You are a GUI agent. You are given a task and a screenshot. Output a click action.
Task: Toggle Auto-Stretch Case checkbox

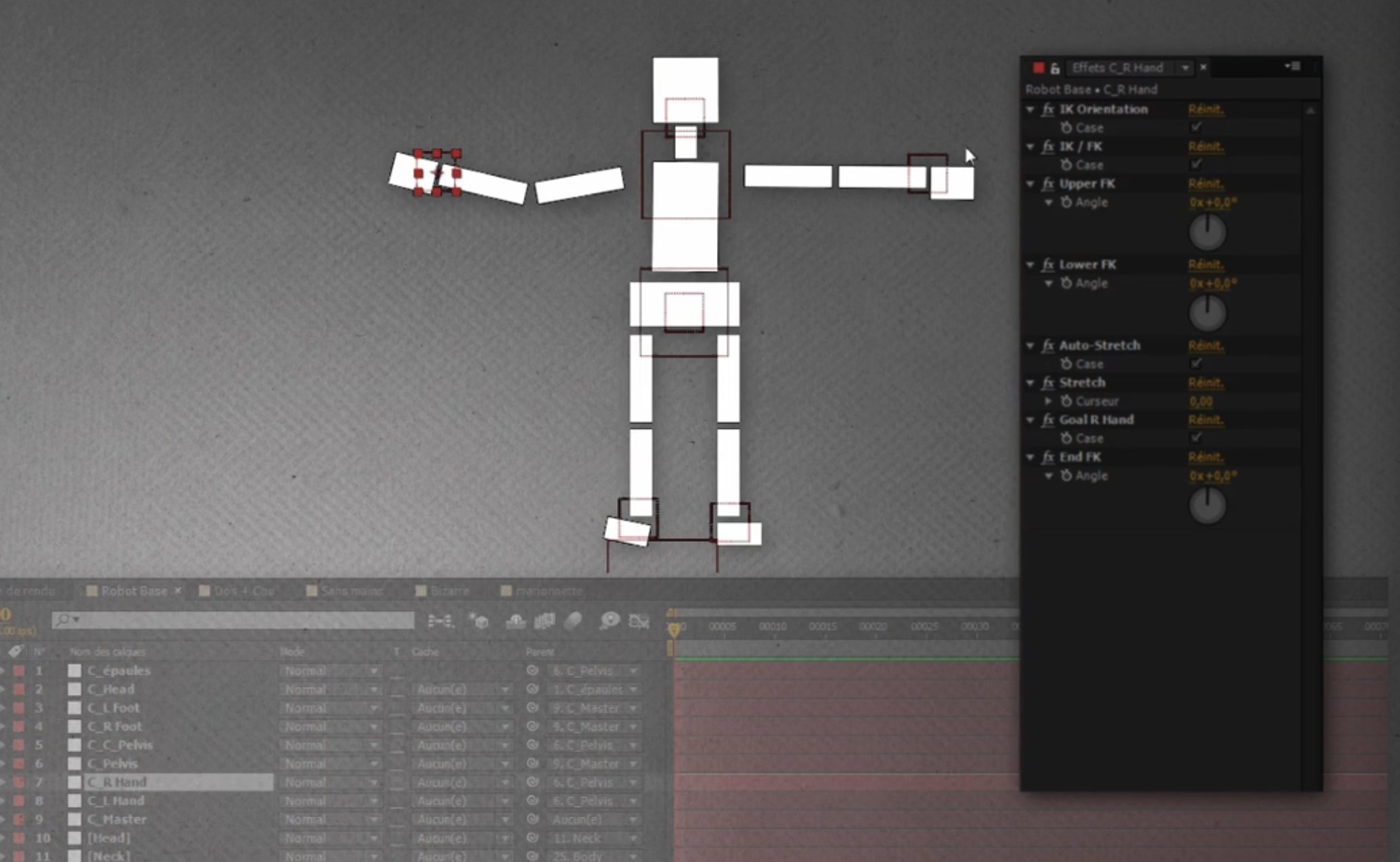(1196, 364)
